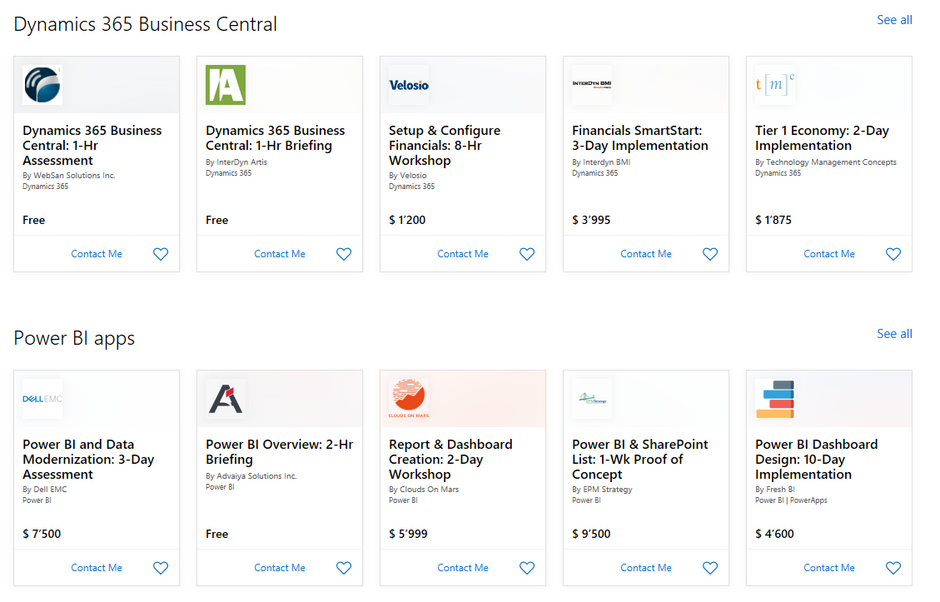940x602 pixels.
Task: Contact Me for Power BI Dashboard Design
Action: tap(829, 568)
